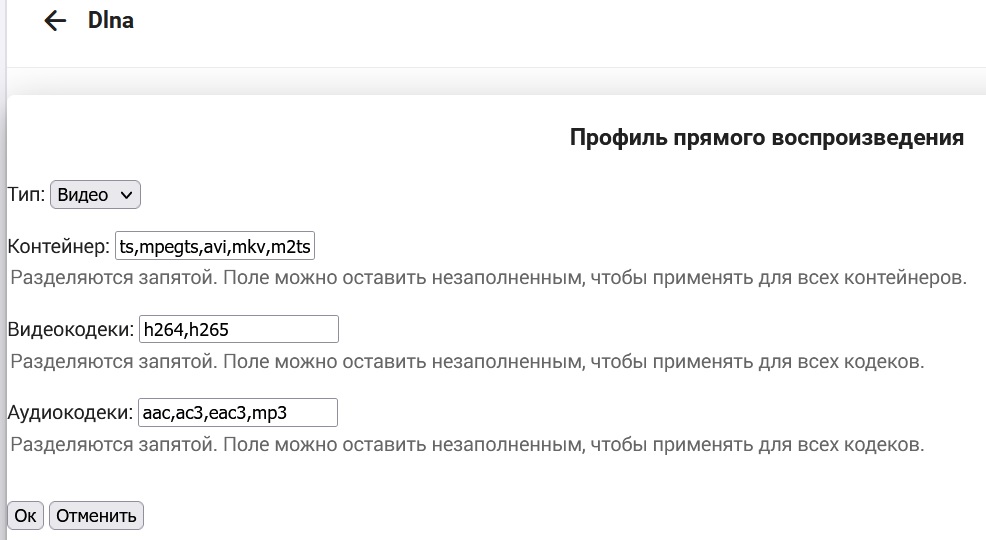Go back using the arrow icon

(55, 21)
